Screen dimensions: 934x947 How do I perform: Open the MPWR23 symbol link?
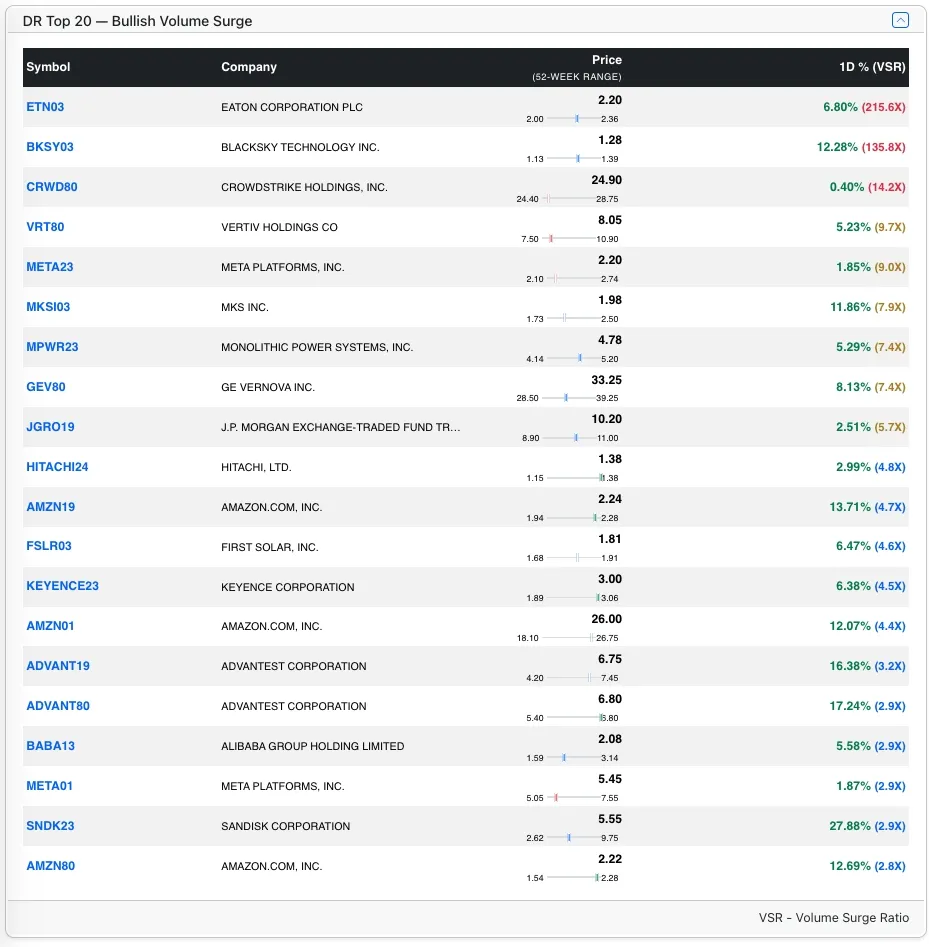click(52, 347)
